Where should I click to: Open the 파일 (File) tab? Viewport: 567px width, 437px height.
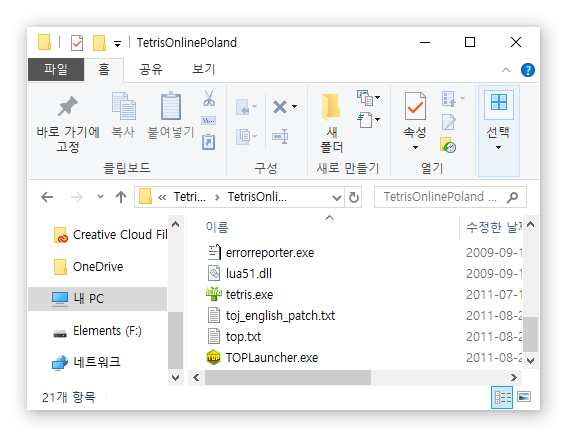click(56, 69)
